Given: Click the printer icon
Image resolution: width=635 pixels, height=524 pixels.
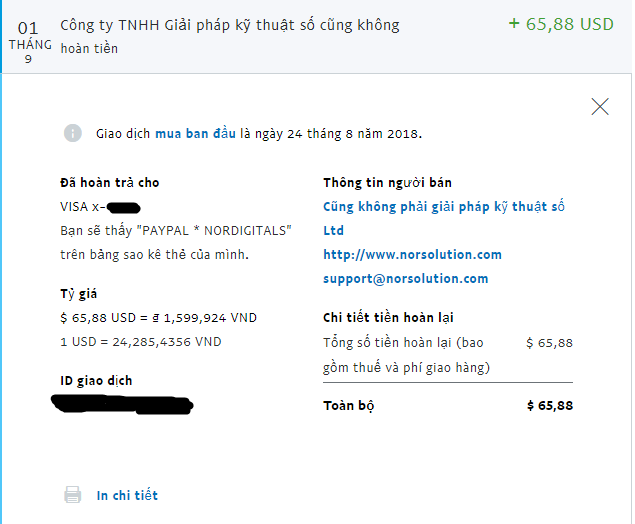Looking at the screenshot, I should [x=72, y=495].
